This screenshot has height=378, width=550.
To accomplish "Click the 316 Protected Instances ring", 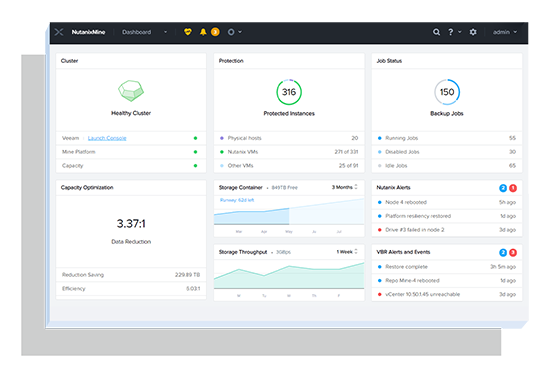I will pyautogui.click(x=289, y=92).
